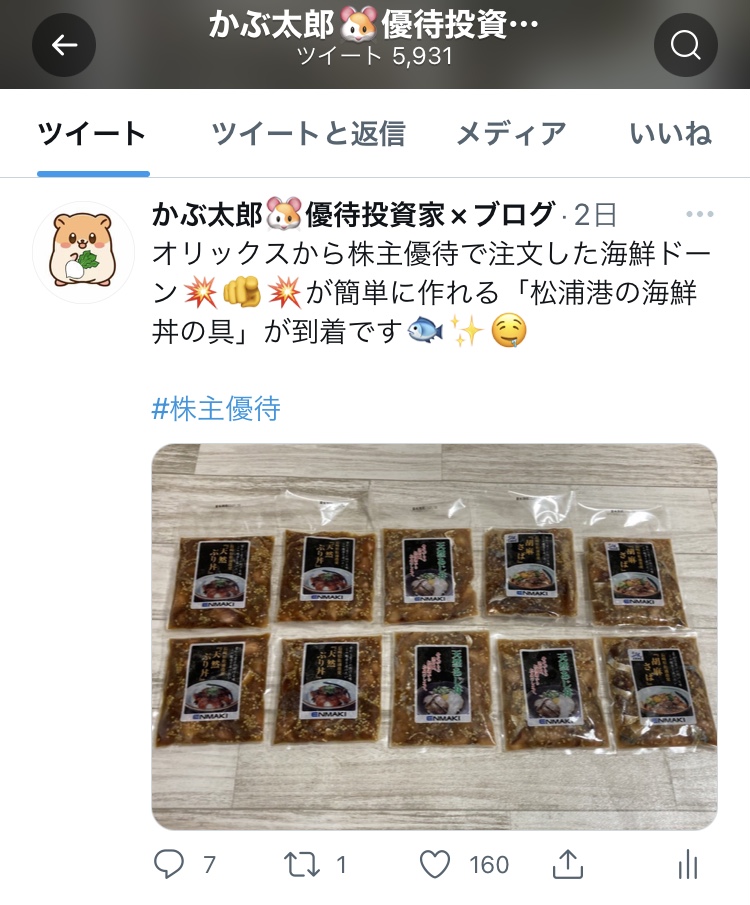Open search with the magnifier icon
The height and width of the screenshot is (905, 750).
(x=685, y=45)
